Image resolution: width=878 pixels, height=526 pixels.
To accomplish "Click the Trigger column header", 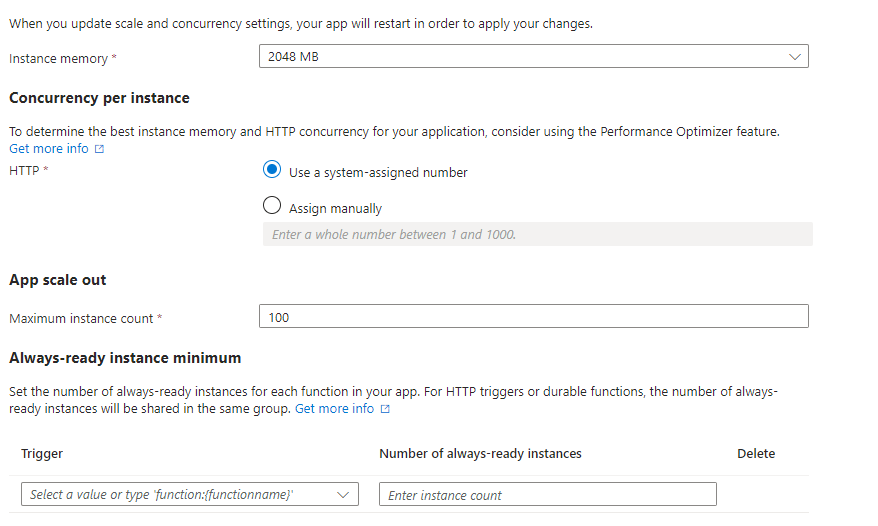I will [x=42, y=453].
